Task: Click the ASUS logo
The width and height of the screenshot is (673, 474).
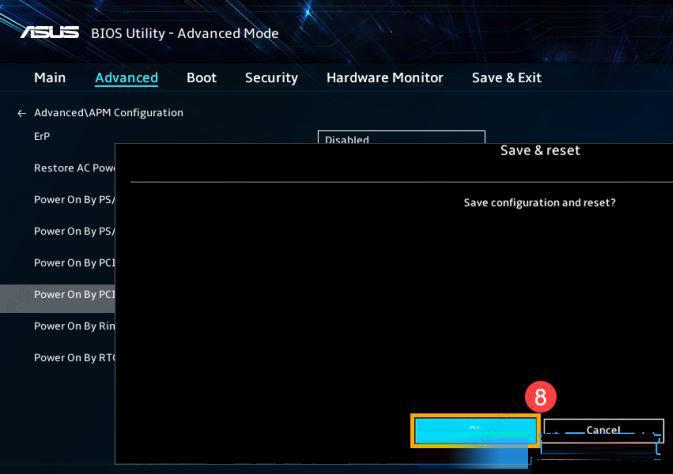Action: point(49,32)
